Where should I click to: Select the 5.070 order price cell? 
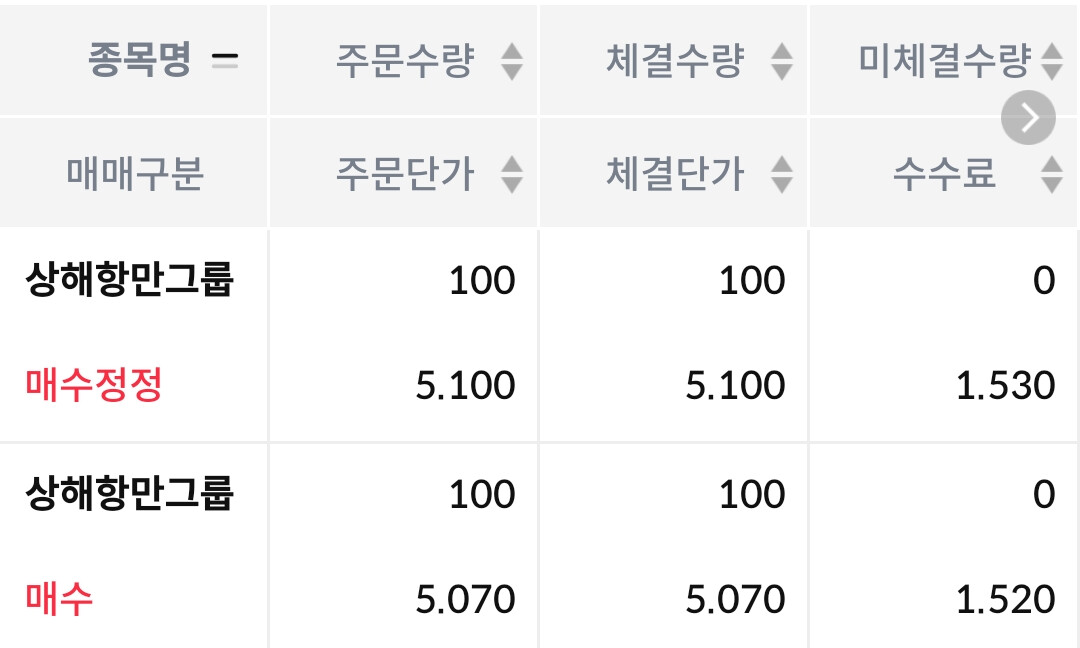465,600
